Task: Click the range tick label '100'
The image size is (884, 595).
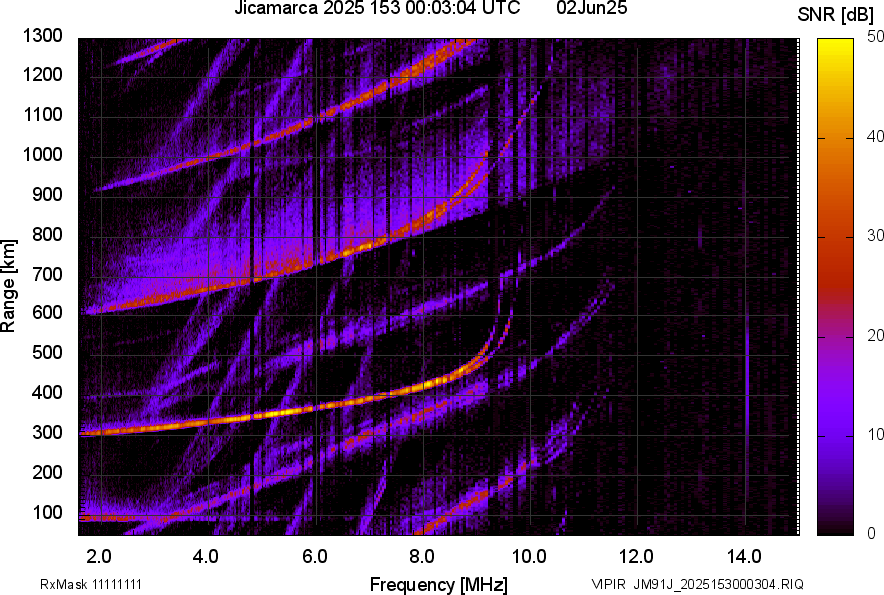Action: 47,512
